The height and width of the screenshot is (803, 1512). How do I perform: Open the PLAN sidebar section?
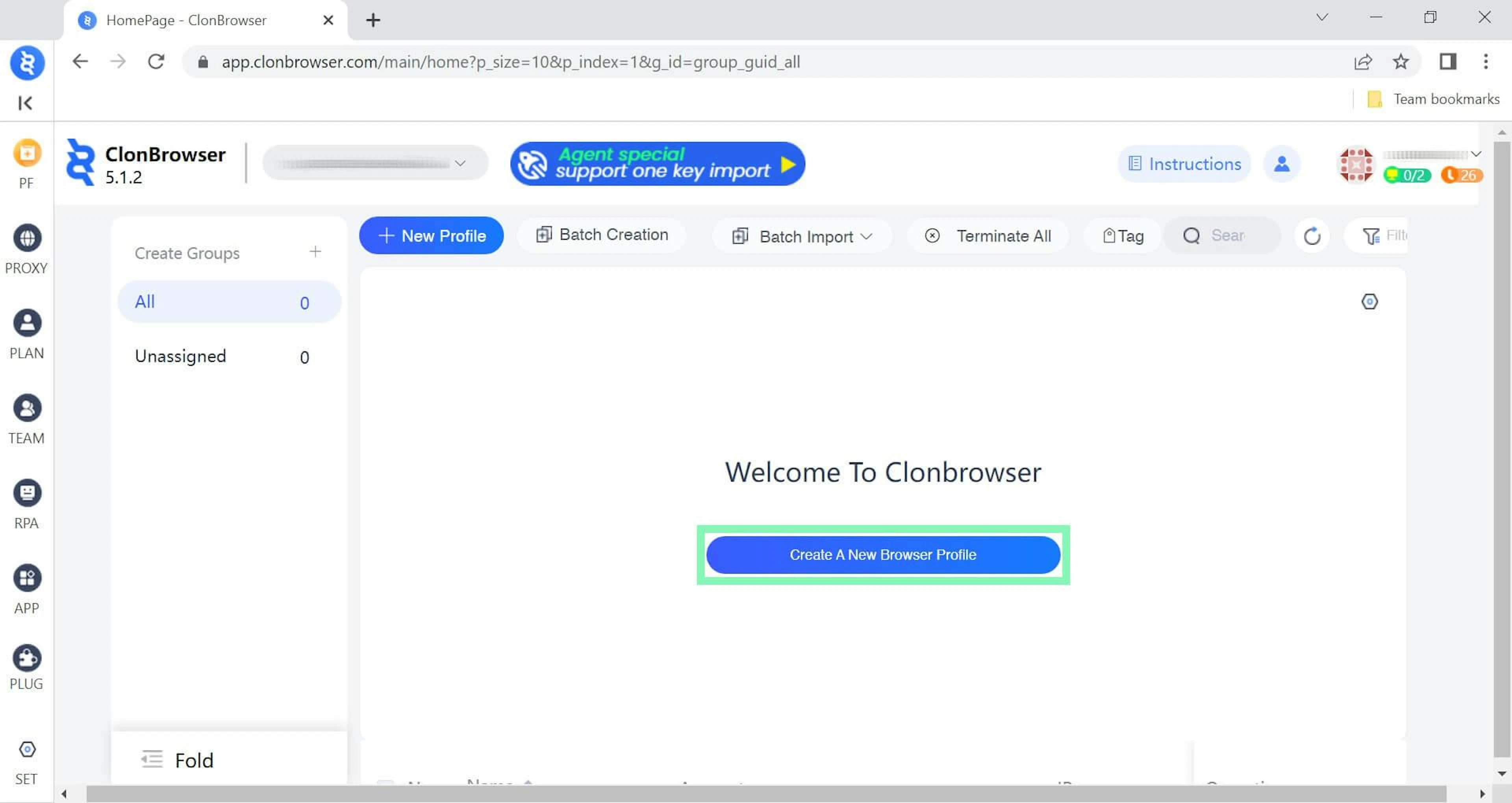(x=26, y=335)
